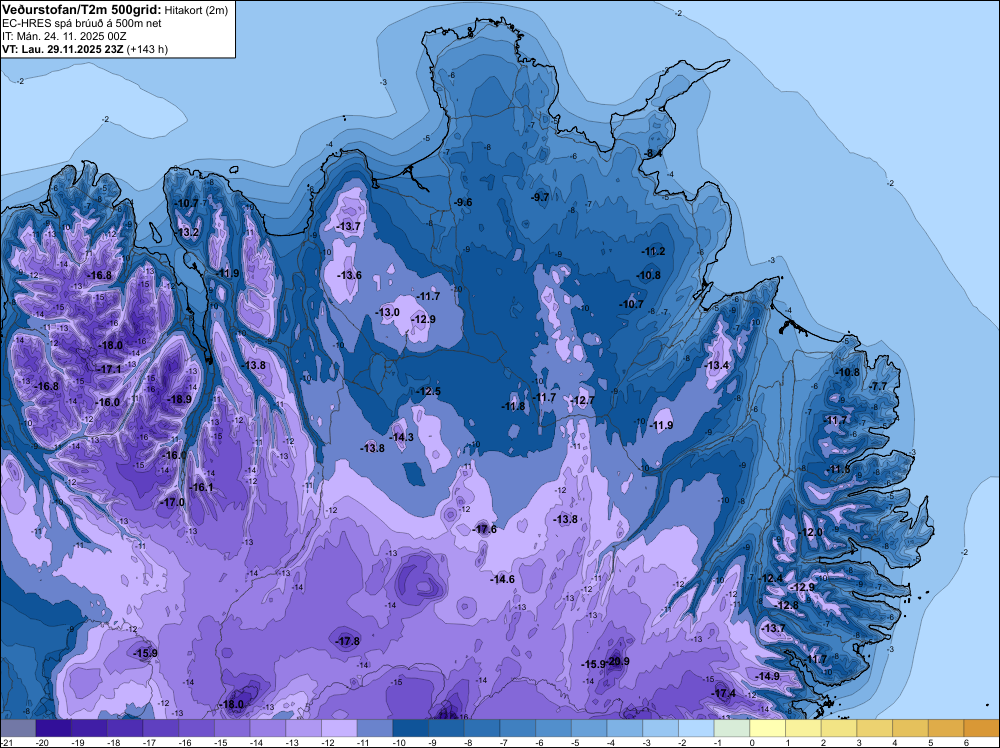The width and height of the screenshot is (1000, 748).
Task: Click the valid time 'VT: Lau. 29.11.2025 23Z'
Action: click(63, 49)
